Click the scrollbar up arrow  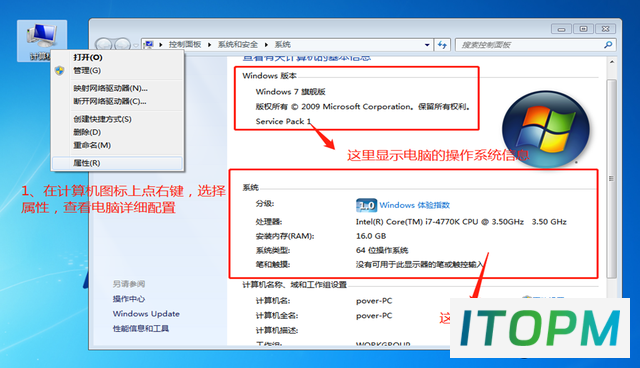611,62
